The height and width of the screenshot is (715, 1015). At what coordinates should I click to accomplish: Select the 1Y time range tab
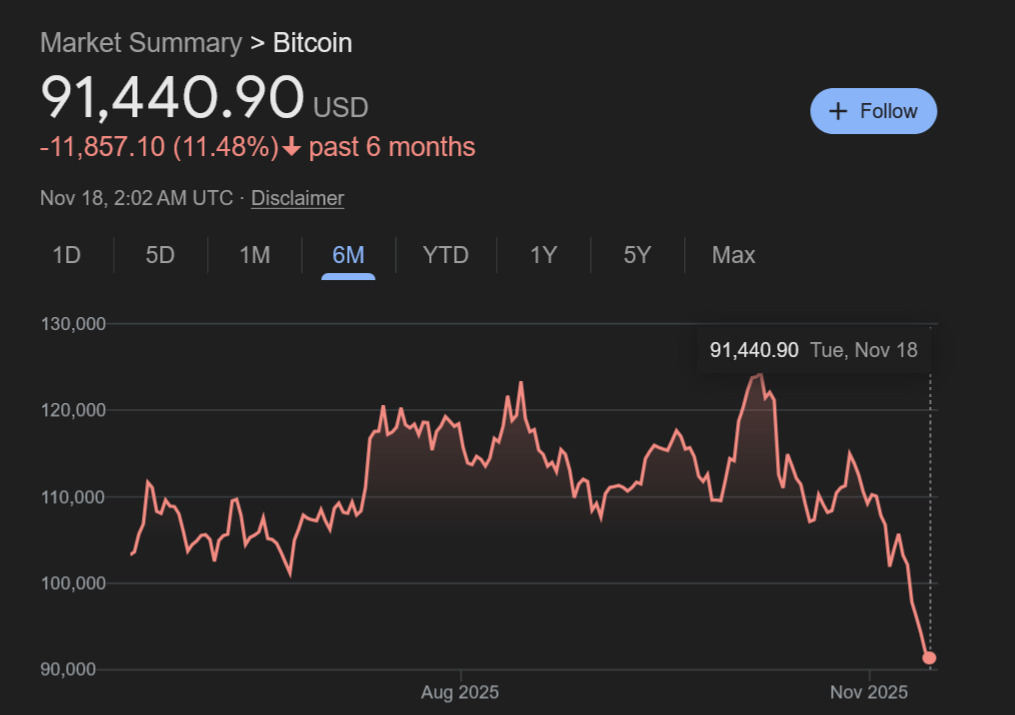click(544, 255)
